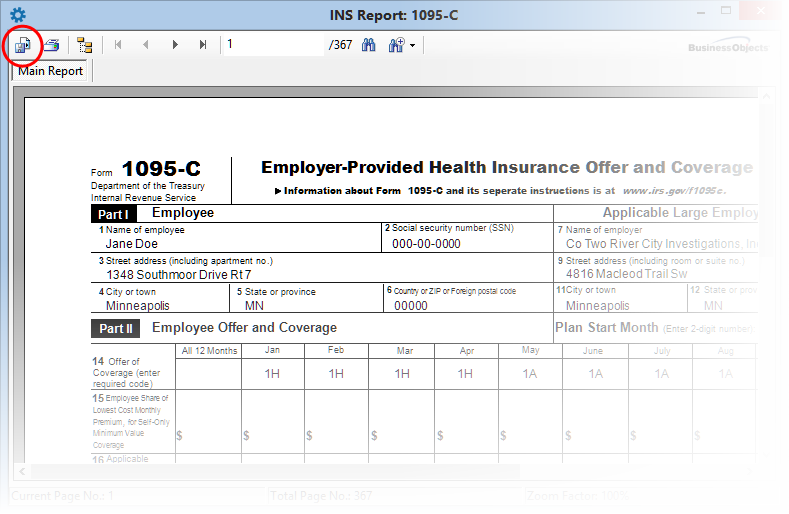Click the '15 Employee Share of Lowest Cost Monthly Premium' row label
789x514 pixels.
131,421
